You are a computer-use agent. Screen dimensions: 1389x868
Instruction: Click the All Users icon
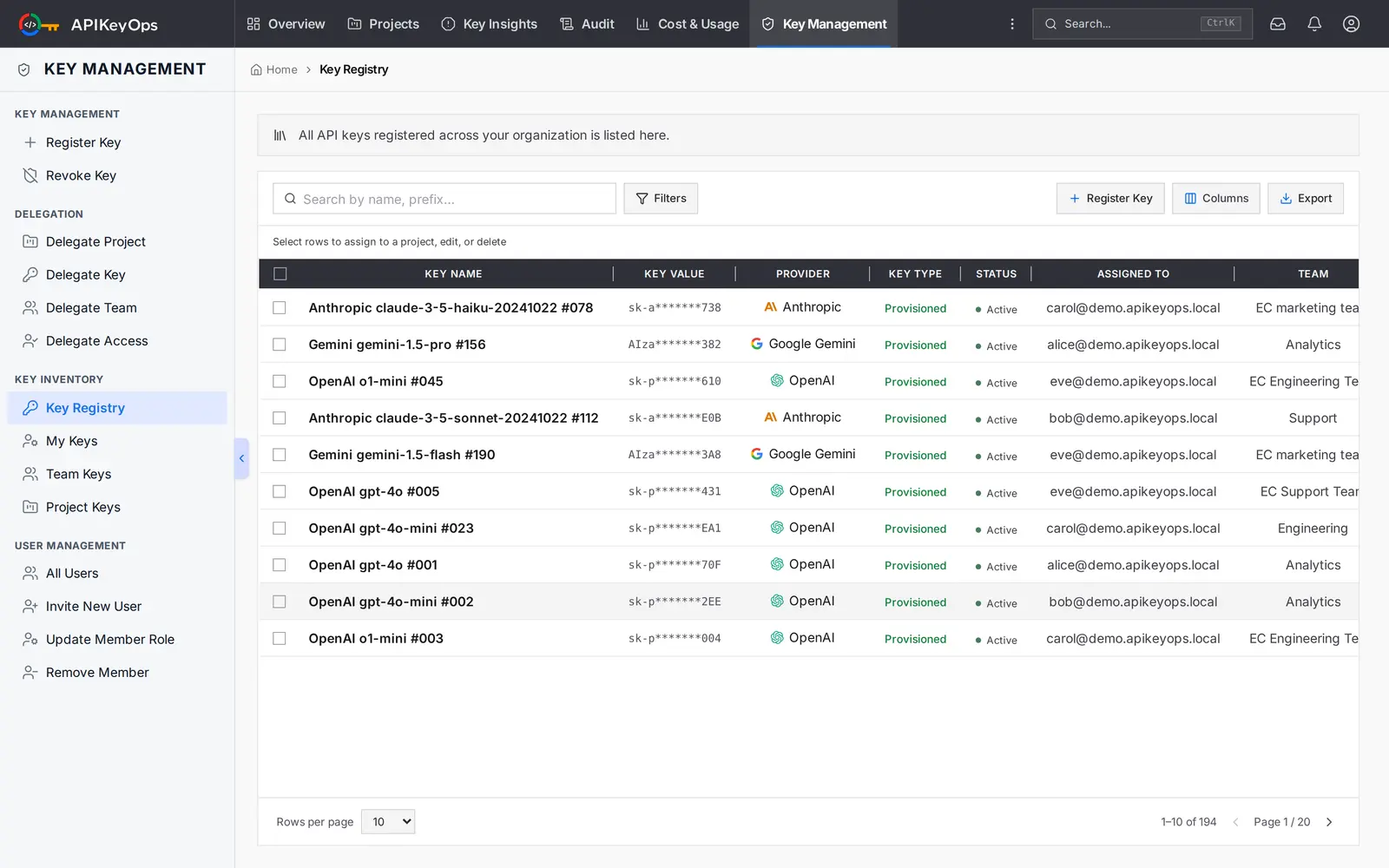click(30, 573)
